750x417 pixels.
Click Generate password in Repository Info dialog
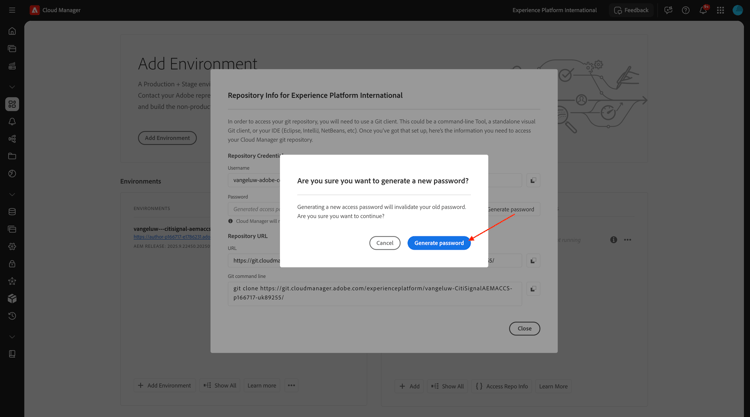pyautogui.click(x=510, y=209)
